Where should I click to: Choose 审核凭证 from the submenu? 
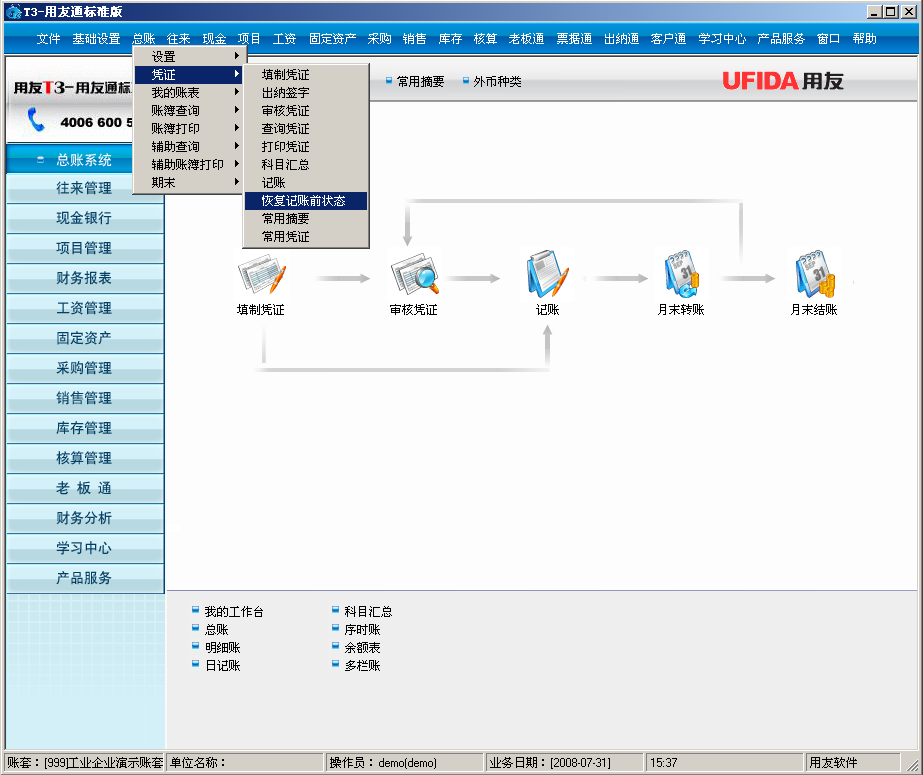[306, 111]
